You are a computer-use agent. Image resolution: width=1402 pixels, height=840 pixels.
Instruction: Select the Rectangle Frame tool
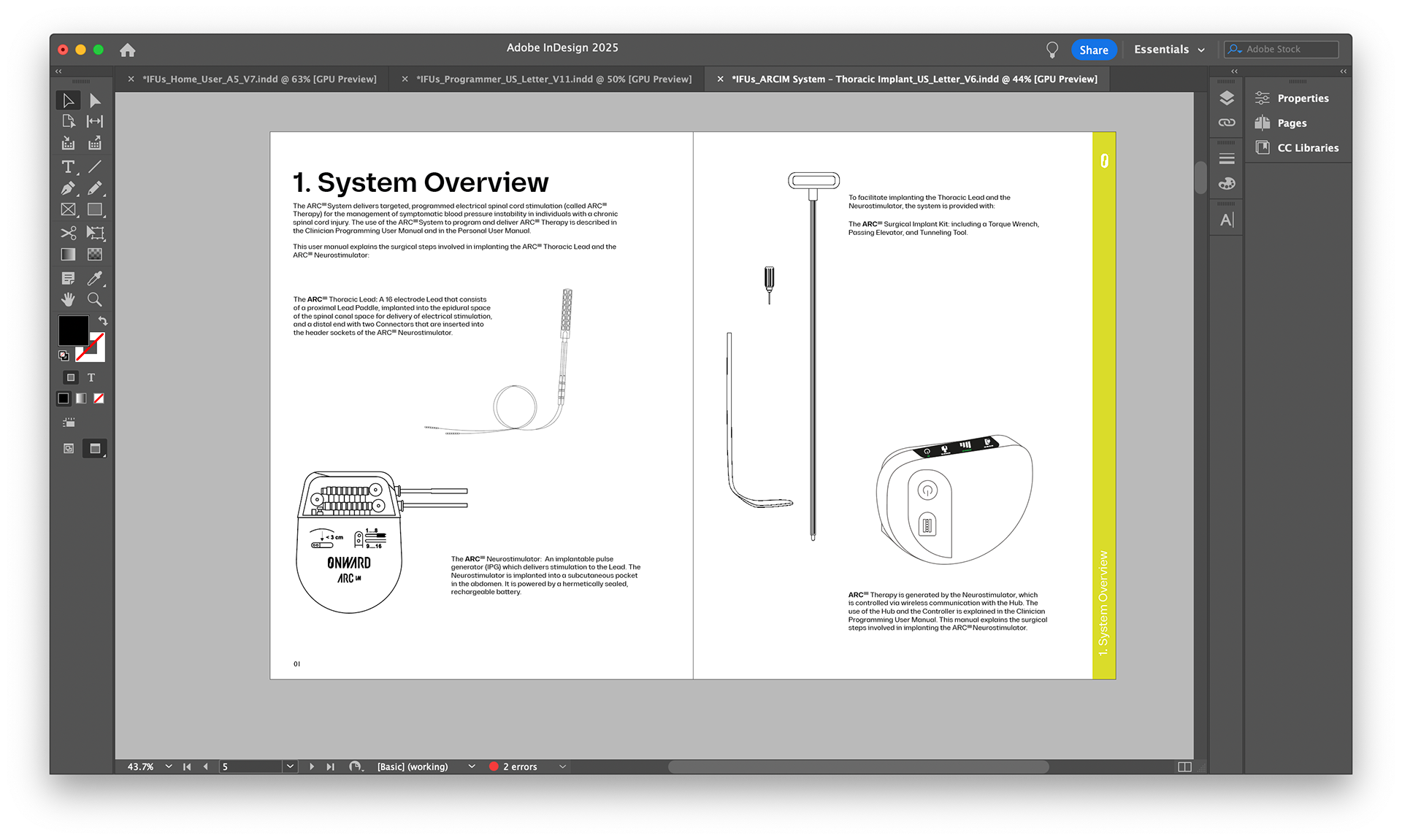68,209
